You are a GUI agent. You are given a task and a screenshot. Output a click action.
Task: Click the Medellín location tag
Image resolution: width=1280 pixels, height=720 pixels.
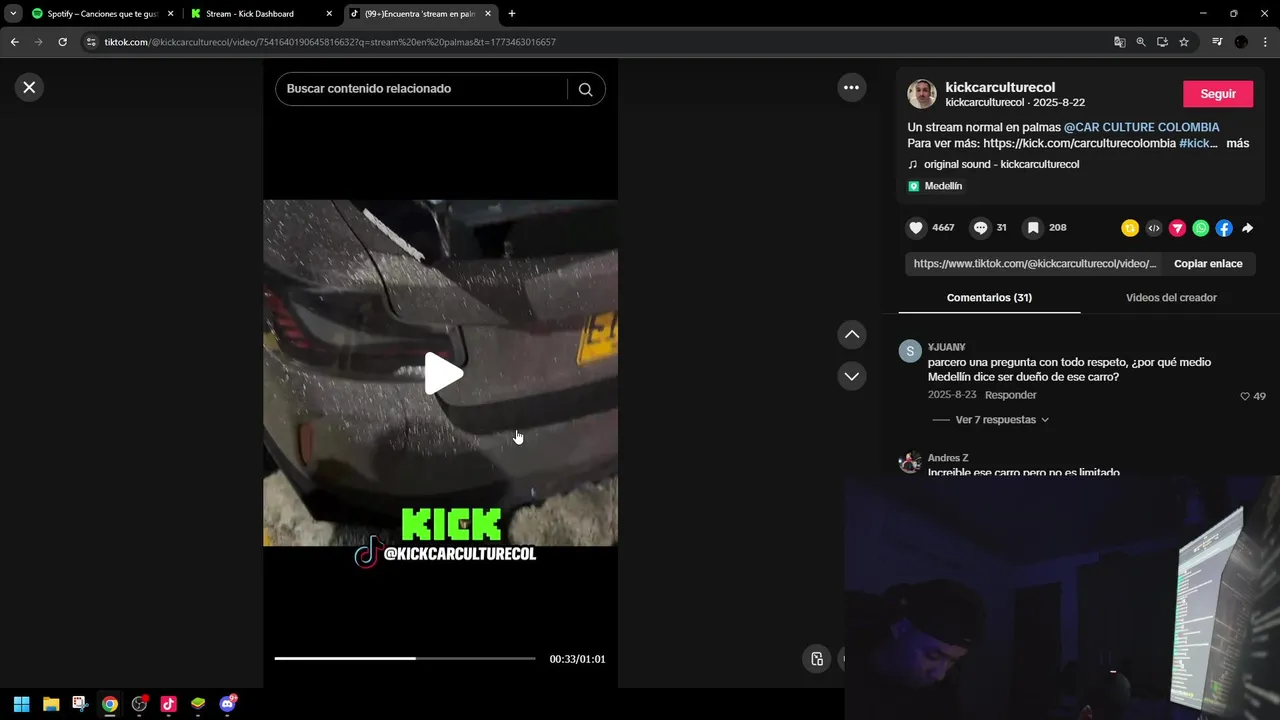935,186
